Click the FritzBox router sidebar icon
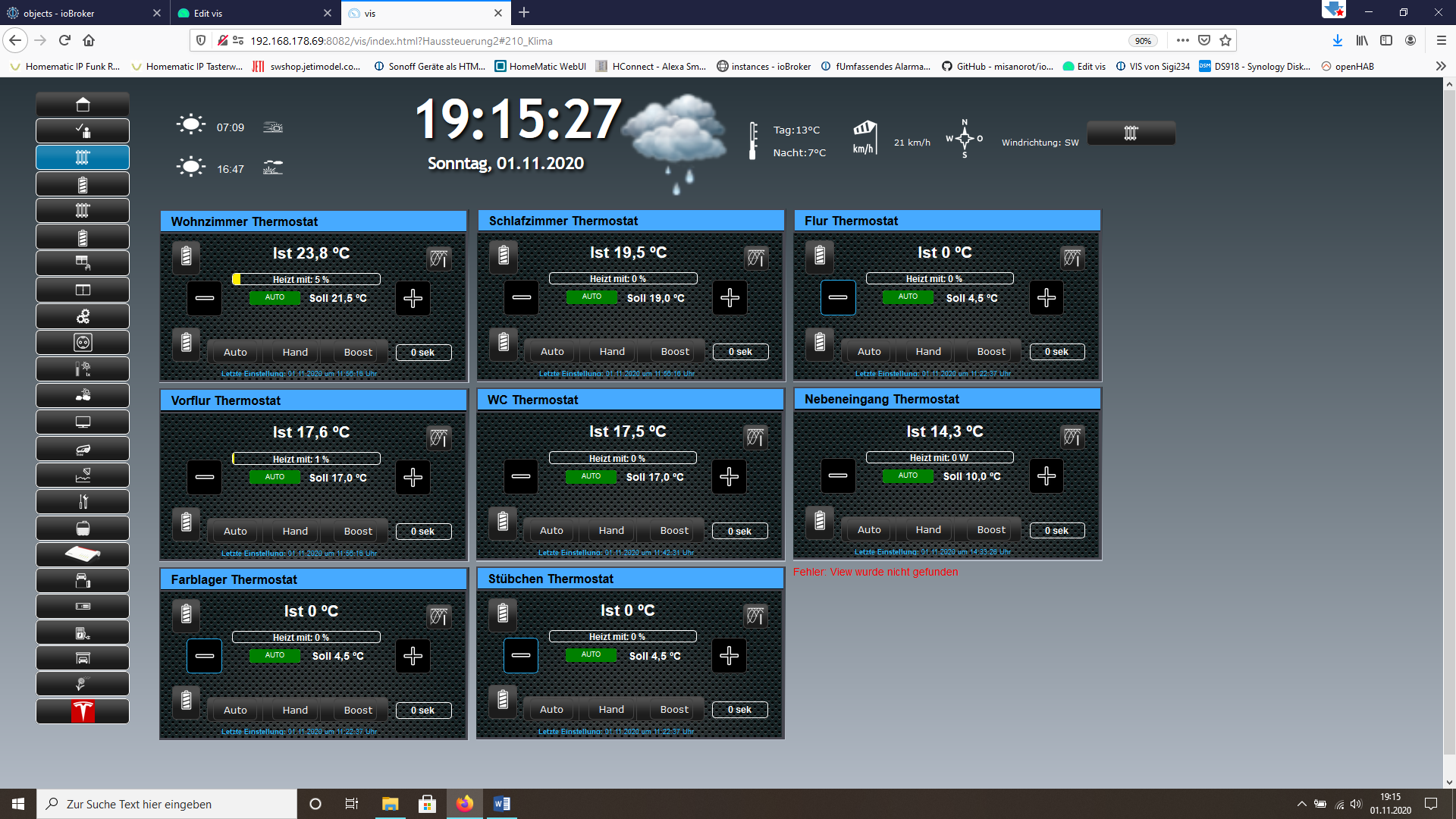The image size is (1456, 819). (x=83, y=554)
